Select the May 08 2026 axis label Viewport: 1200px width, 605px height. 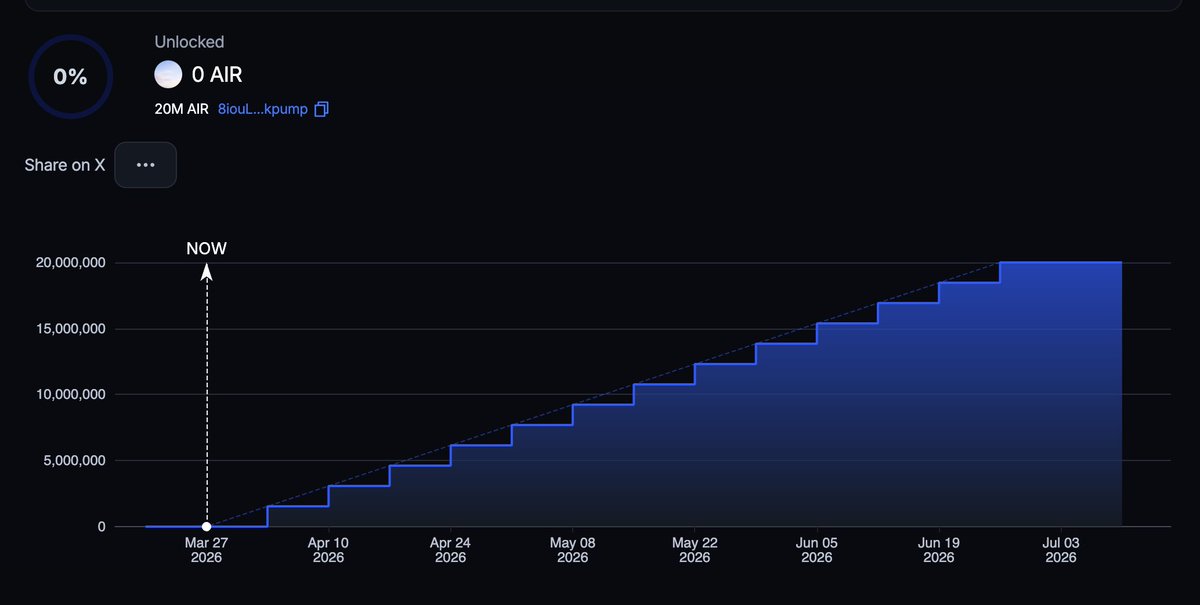point(572,550)
